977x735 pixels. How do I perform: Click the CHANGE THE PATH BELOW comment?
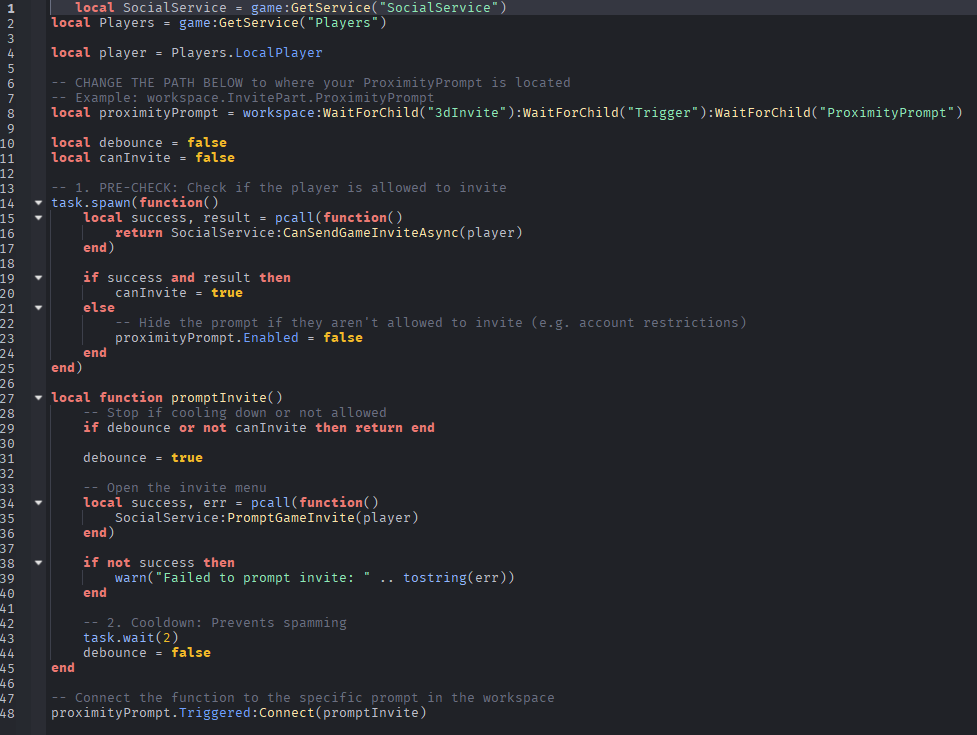click(310, 82)
